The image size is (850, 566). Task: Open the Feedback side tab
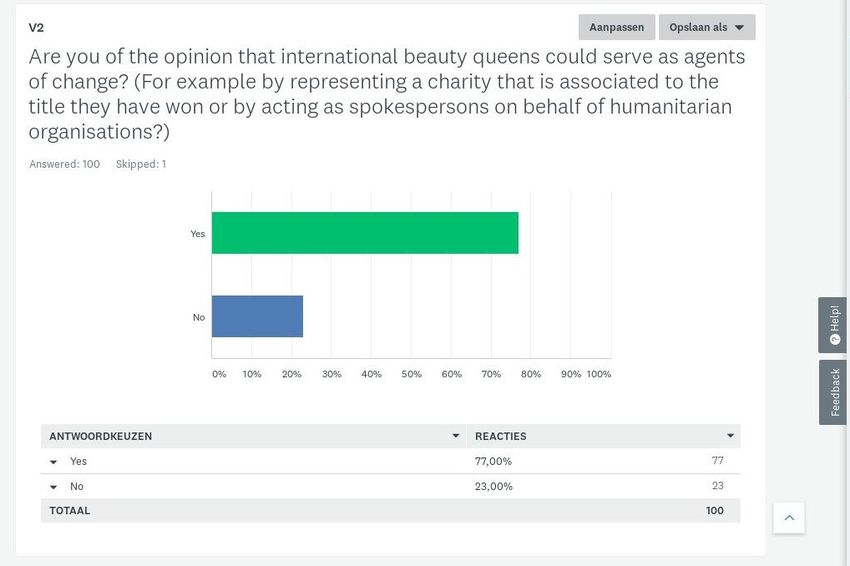(x=832, y=392)
